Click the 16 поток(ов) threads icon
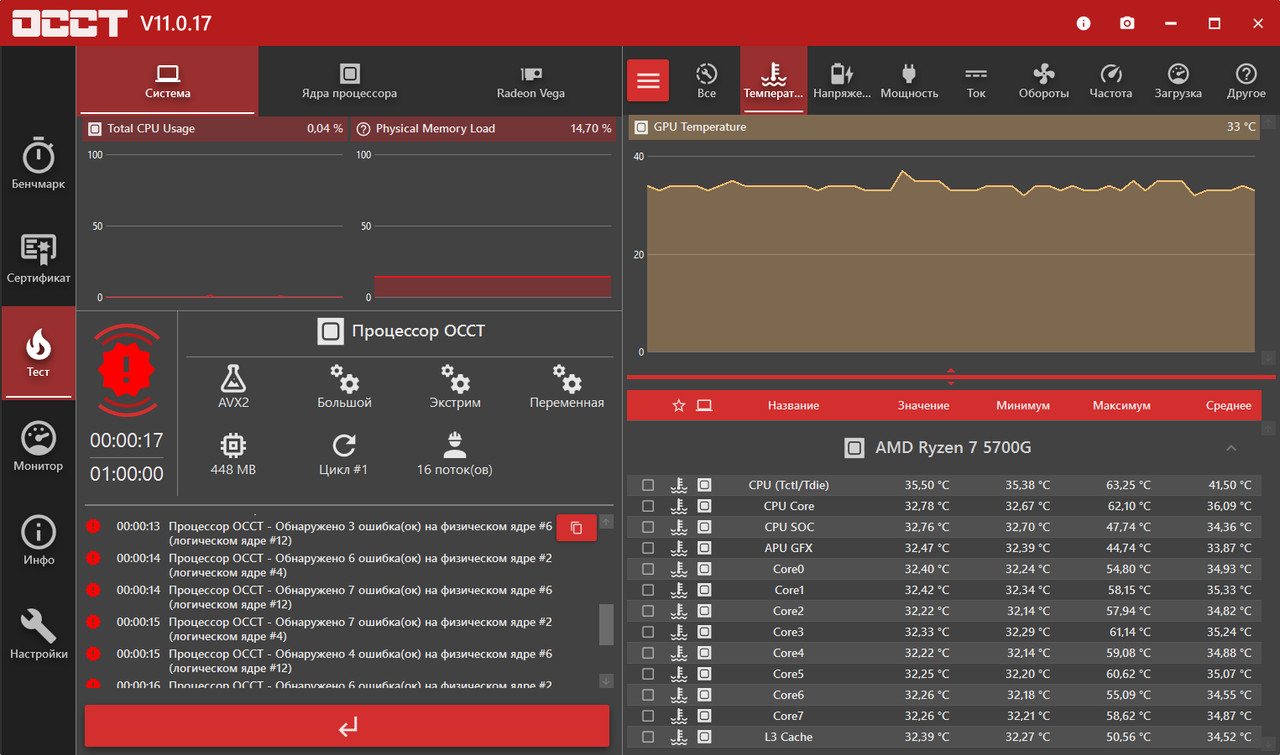This screenshot has width=1280, height=755. coord(455,445)
